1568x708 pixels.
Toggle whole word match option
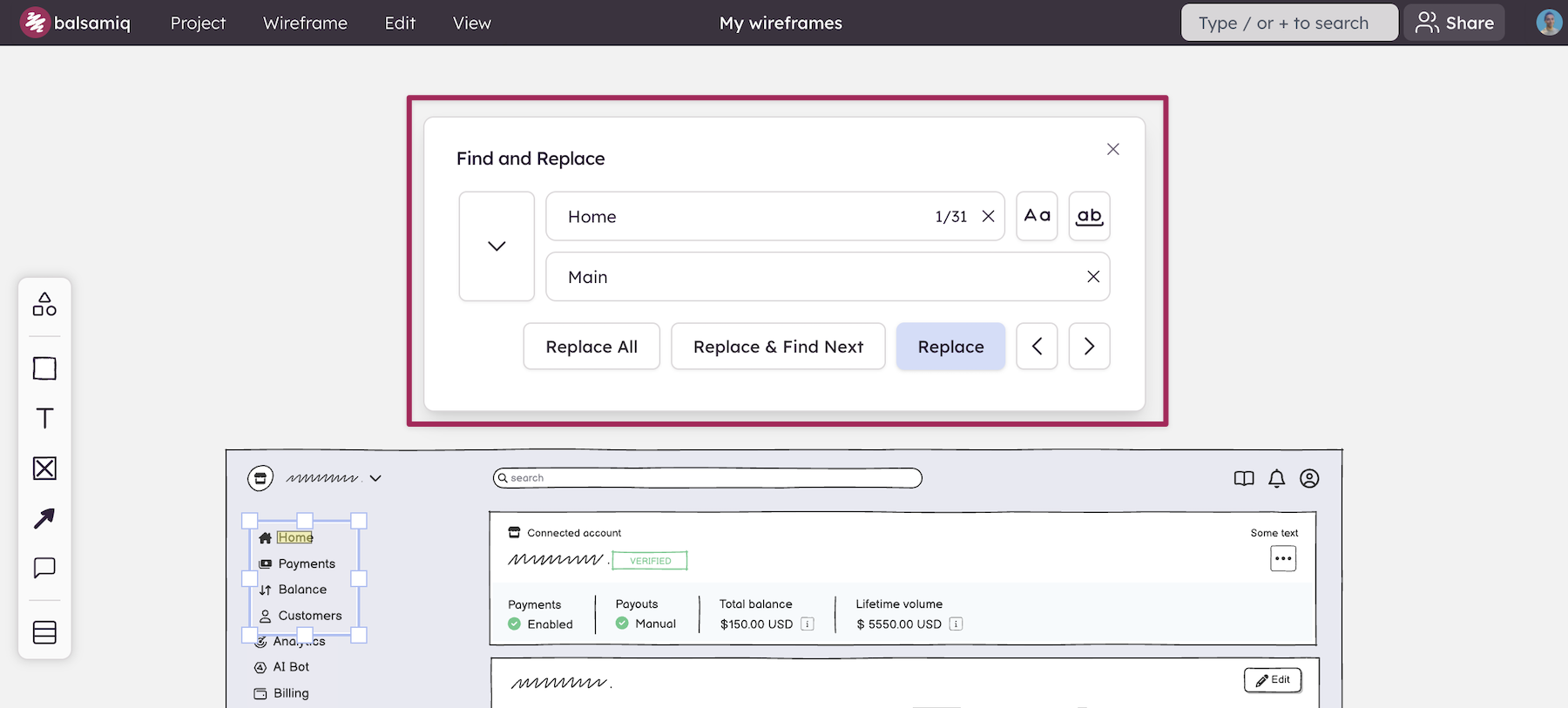click(1089, 216)
